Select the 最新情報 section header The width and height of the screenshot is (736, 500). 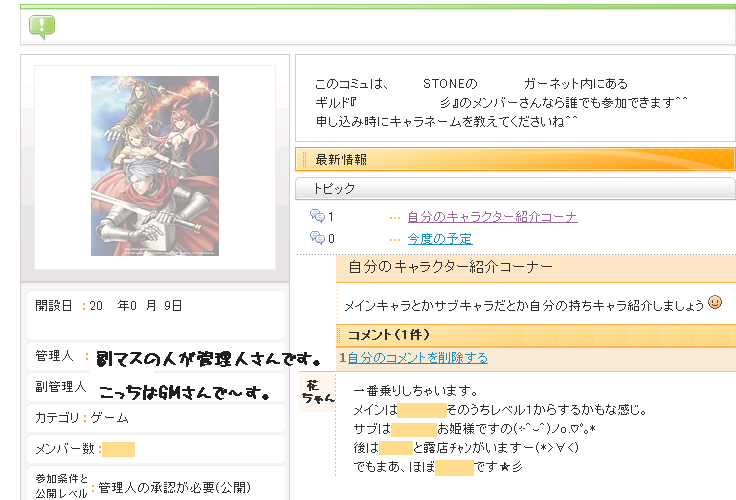tap(515, 159)
